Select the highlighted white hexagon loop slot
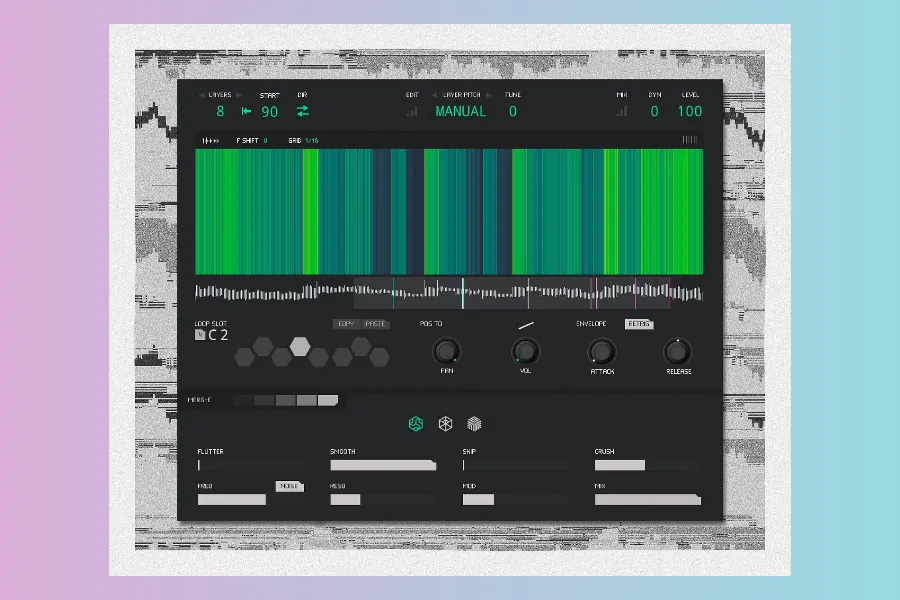This screenshot has width=900, height=600. click(x=300, y=346)
